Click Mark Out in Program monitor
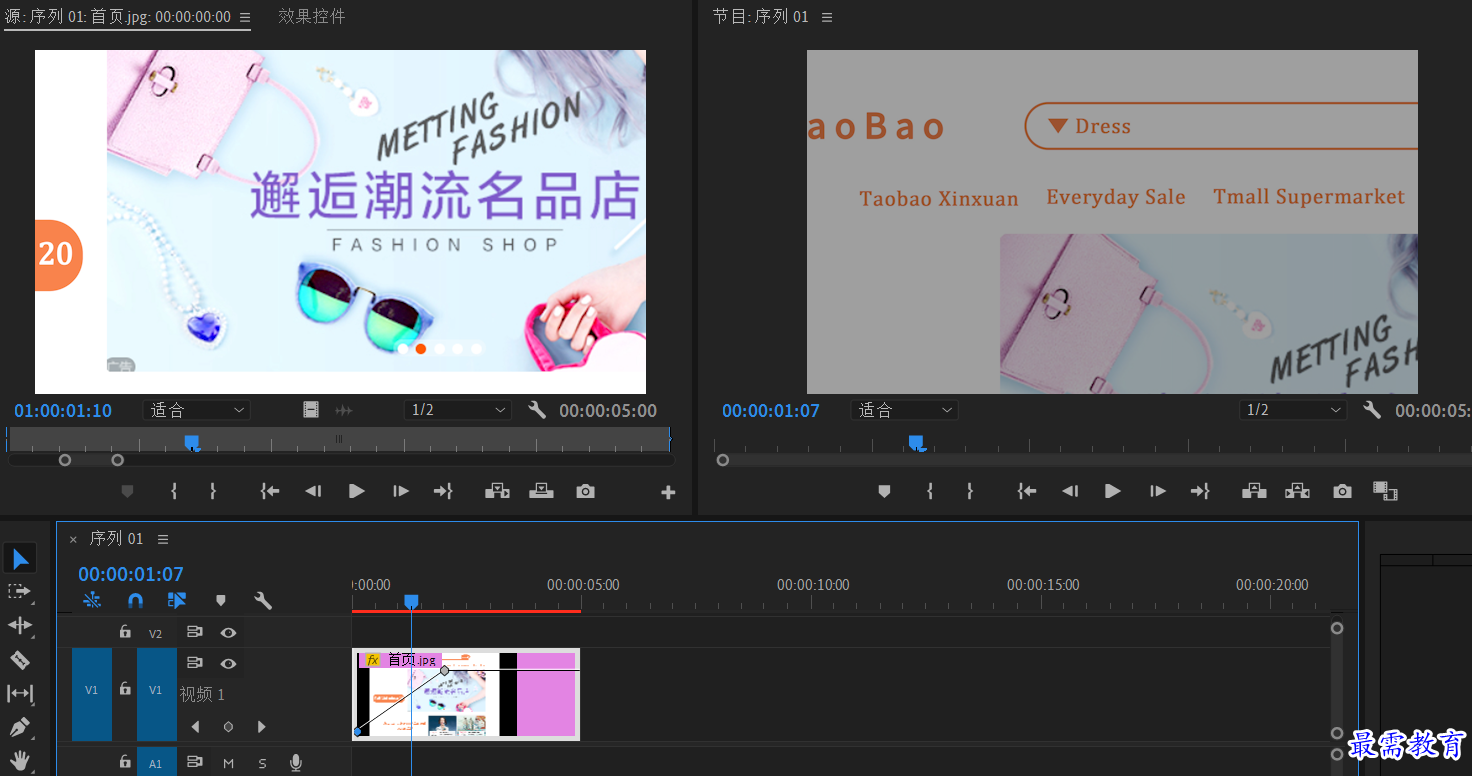 (x=970, y=491)
